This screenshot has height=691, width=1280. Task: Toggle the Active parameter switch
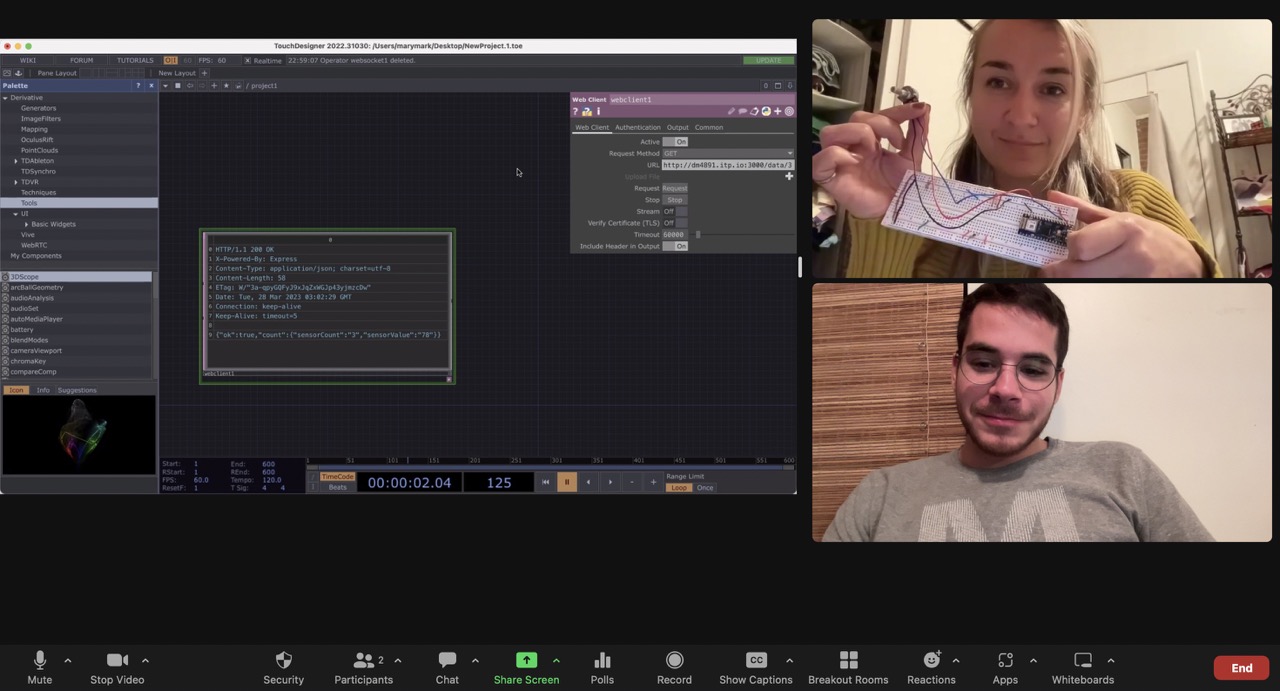point(675,142)
